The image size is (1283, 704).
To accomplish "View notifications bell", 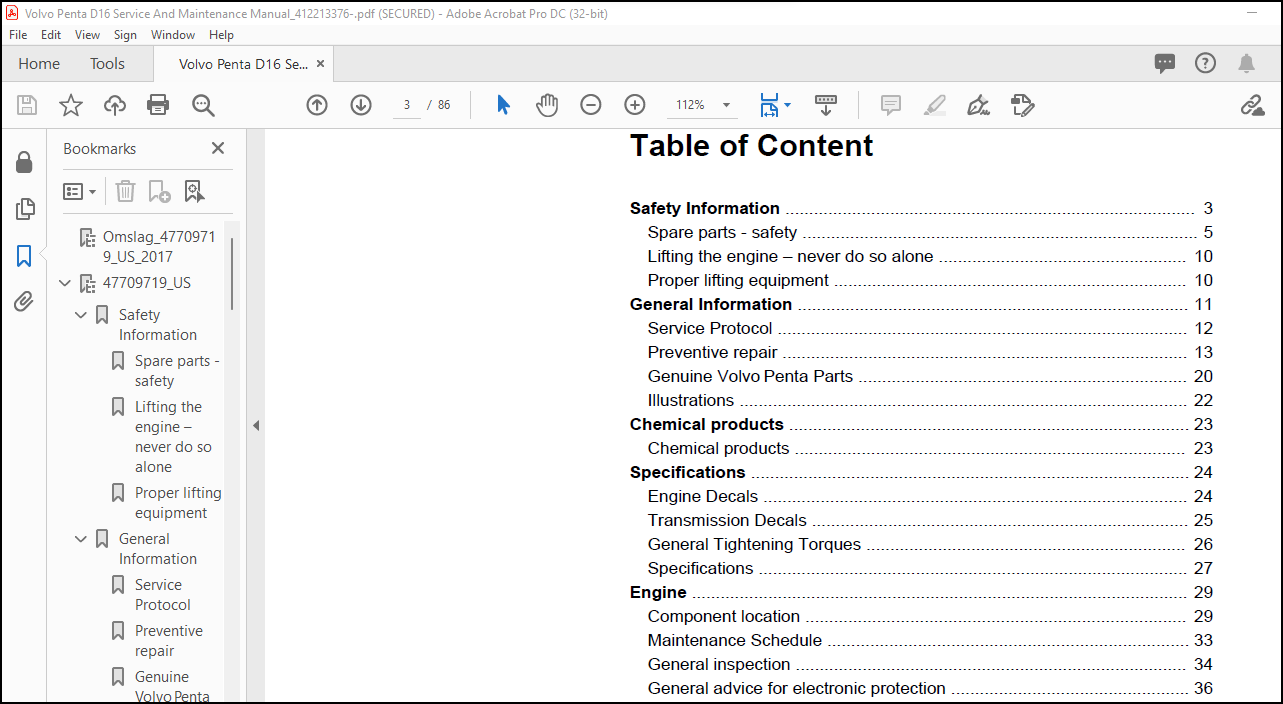I will click(x=1246, y=63).
